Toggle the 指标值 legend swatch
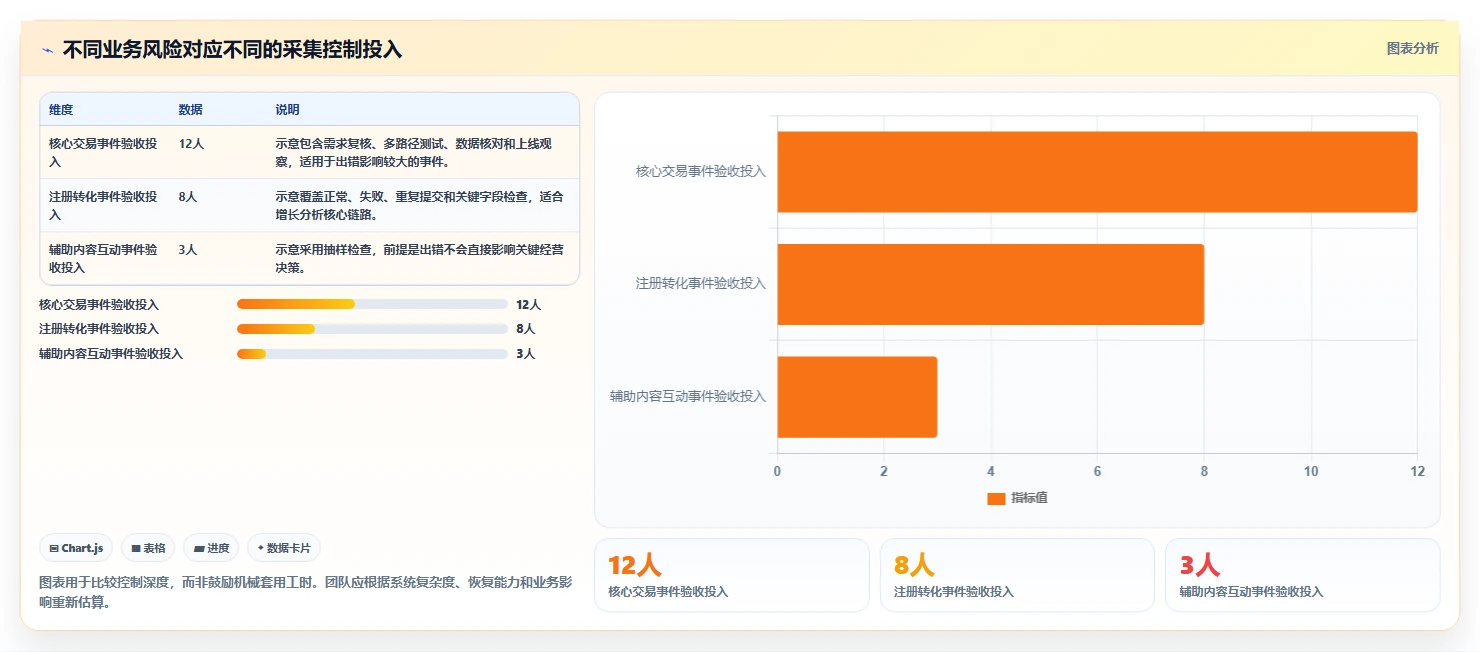This screenshot has height=652, width=1480. tap(996, 498)
